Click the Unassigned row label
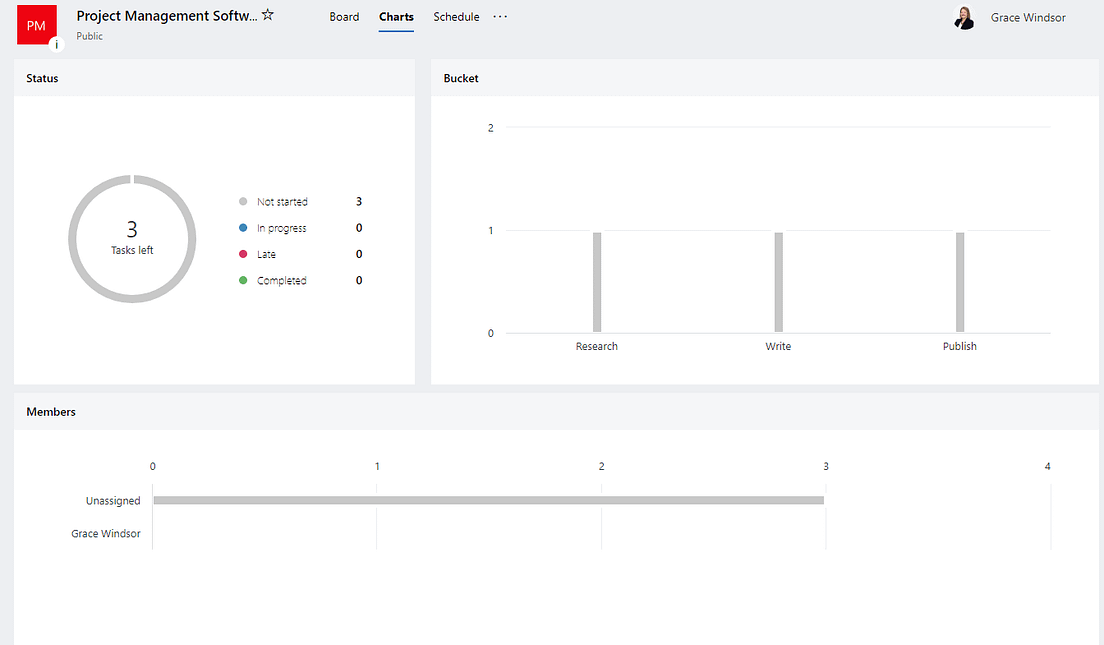 [113, 501]
